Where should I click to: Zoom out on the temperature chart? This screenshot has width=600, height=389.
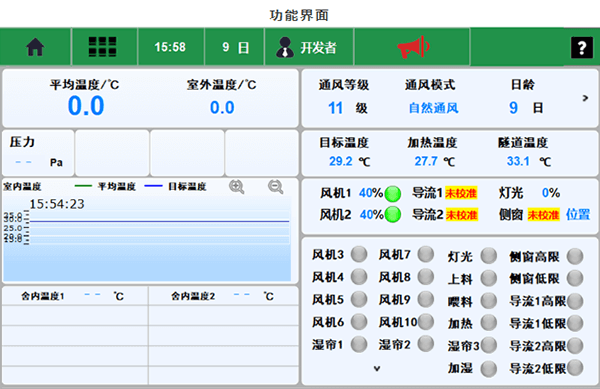pyautogui.click(x=276, y=187)
